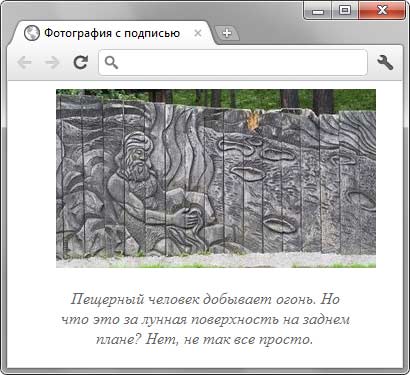Select the Фотография с подписью tab
410x375 pixels.
(x=113, y=33)
